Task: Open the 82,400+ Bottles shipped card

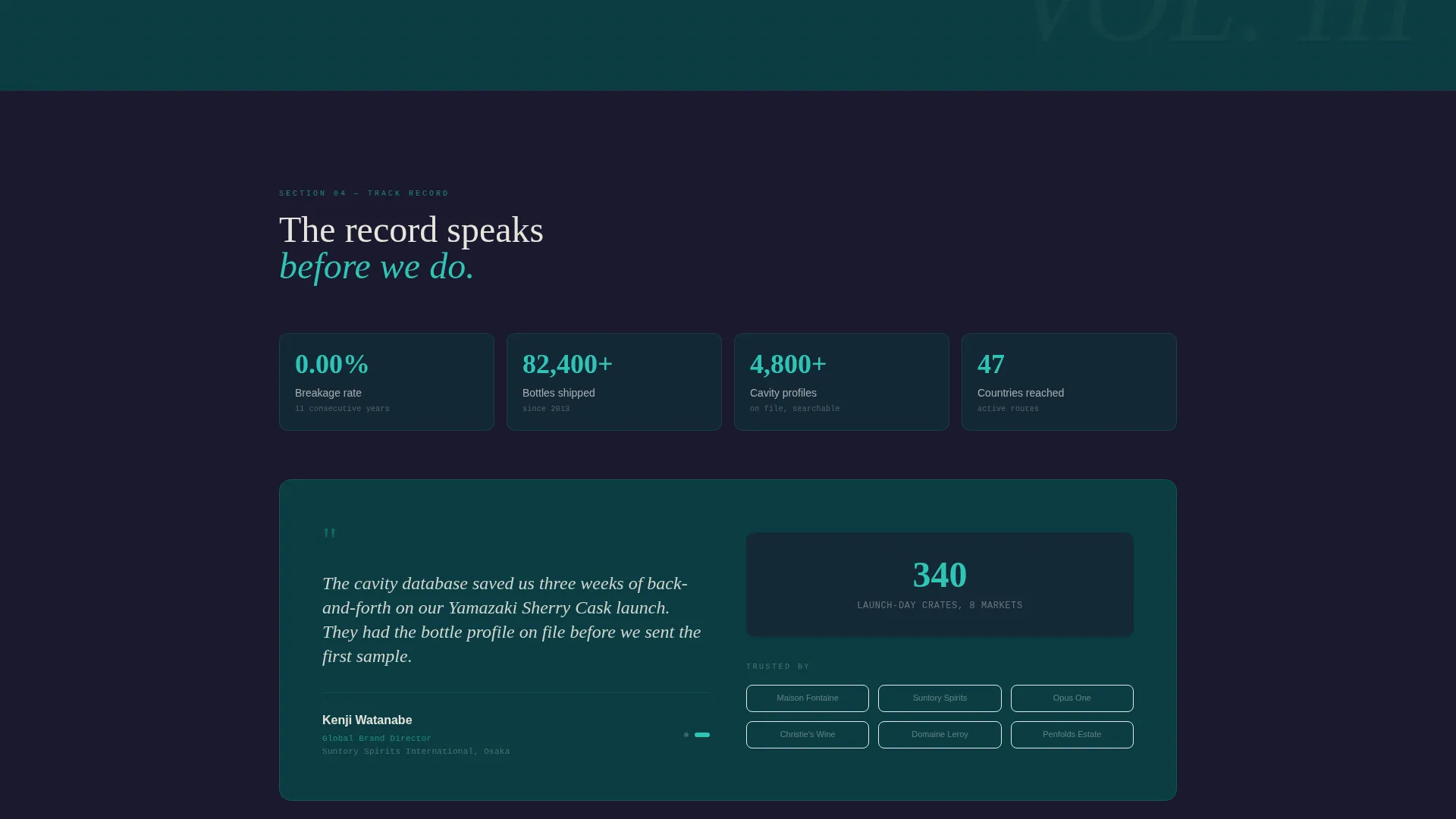Action: 614,382
